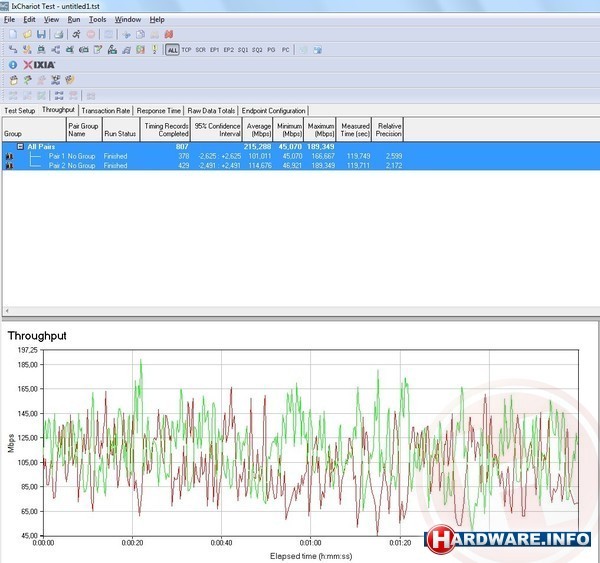
Task: Open the Window menu
Action: (128, 20)
